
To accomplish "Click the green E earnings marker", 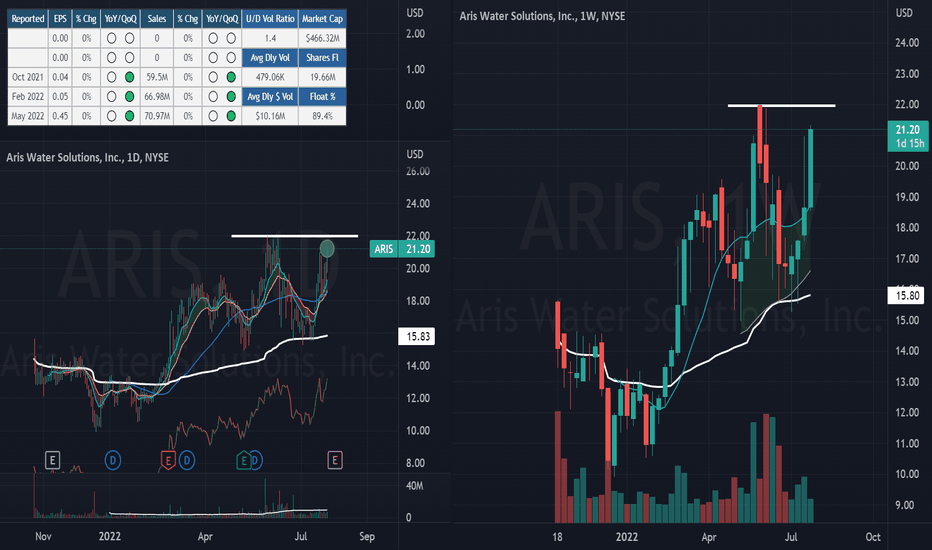I will (243, 460).
